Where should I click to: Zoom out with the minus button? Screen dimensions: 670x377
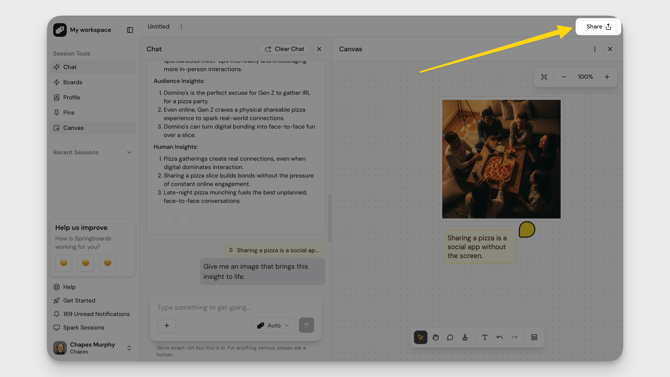[564, 77]
